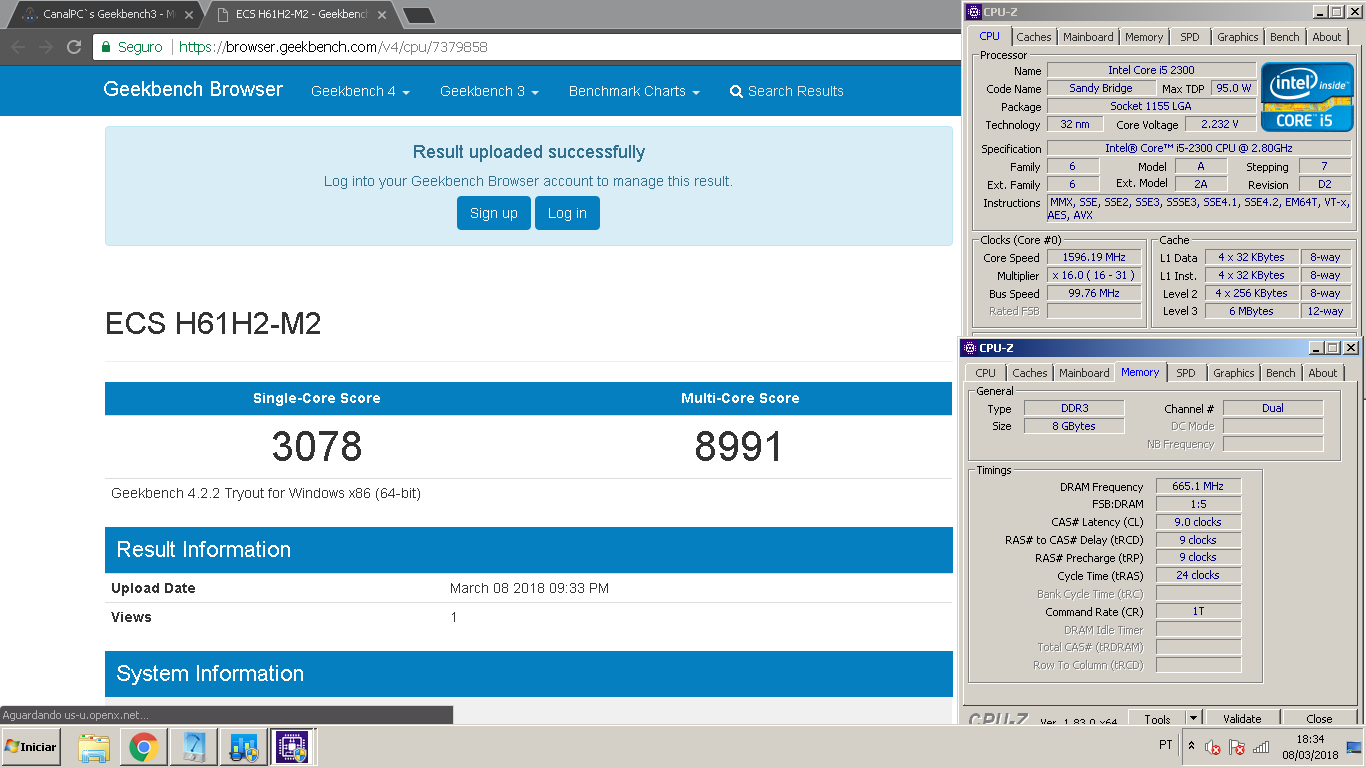The height and width of the screenshot is (768, 1366).
Task: Click the Single-Core score 3078
Action: (317, 447)
